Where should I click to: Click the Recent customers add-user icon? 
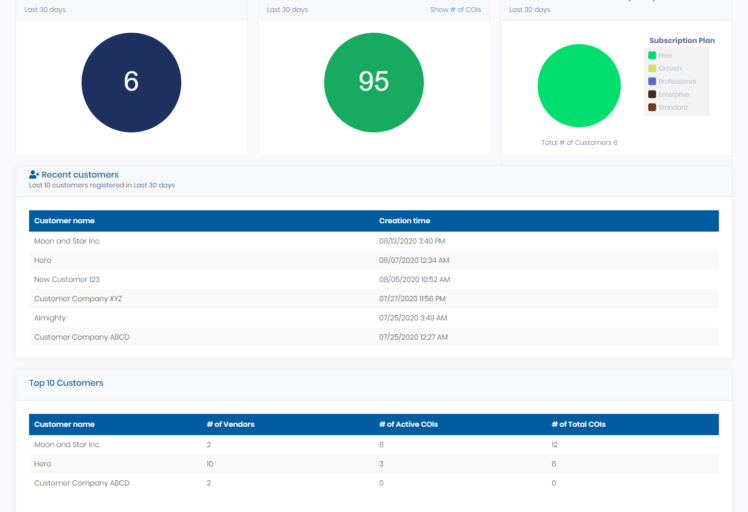tap(34, 175)
